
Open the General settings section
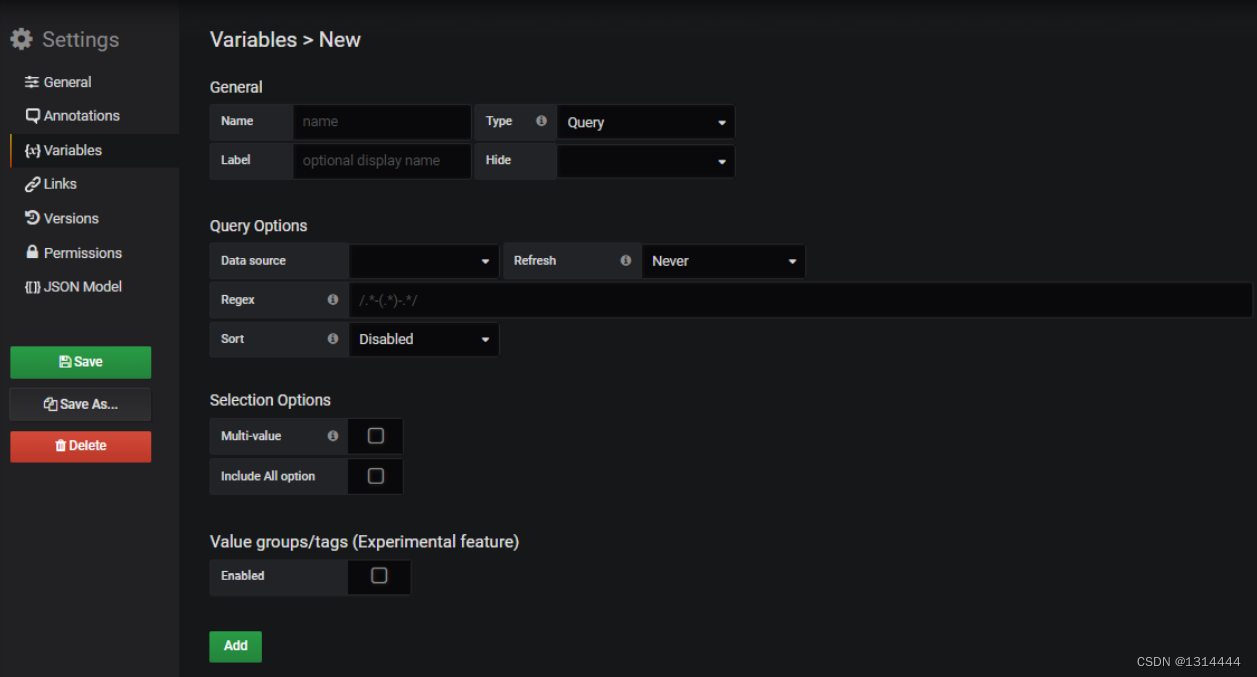click(58, 82)
